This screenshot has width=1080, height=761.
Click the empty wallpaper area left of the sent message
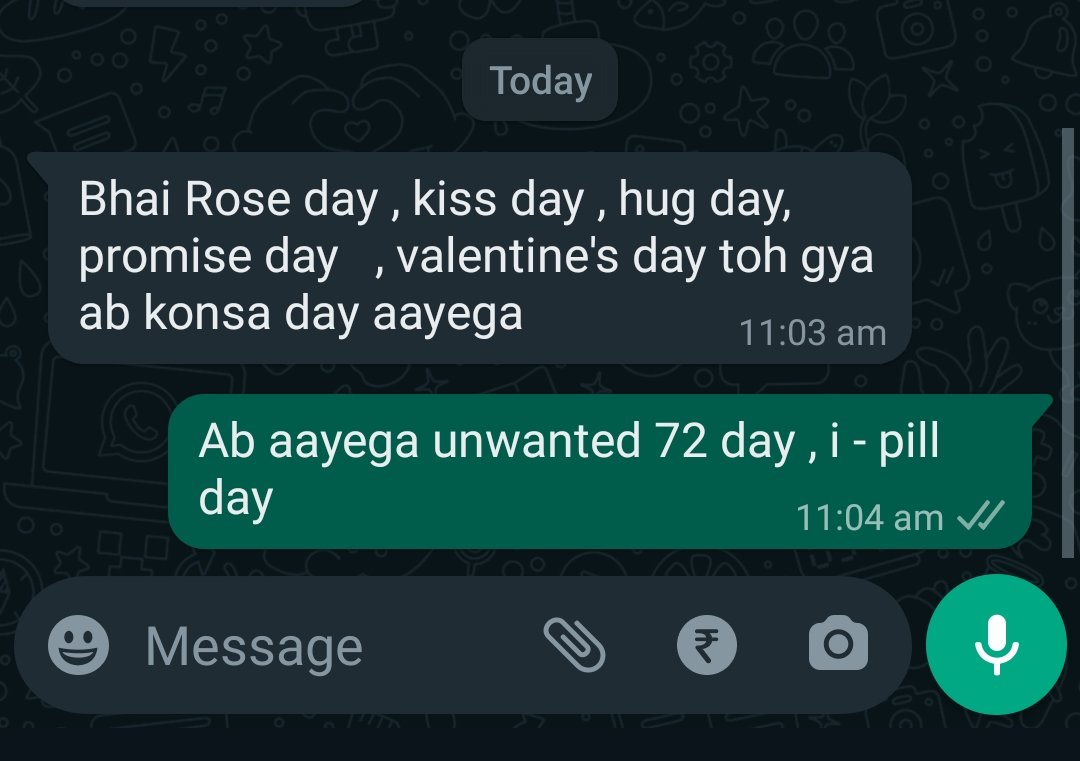pyautogui.click(x=83, y=472)
